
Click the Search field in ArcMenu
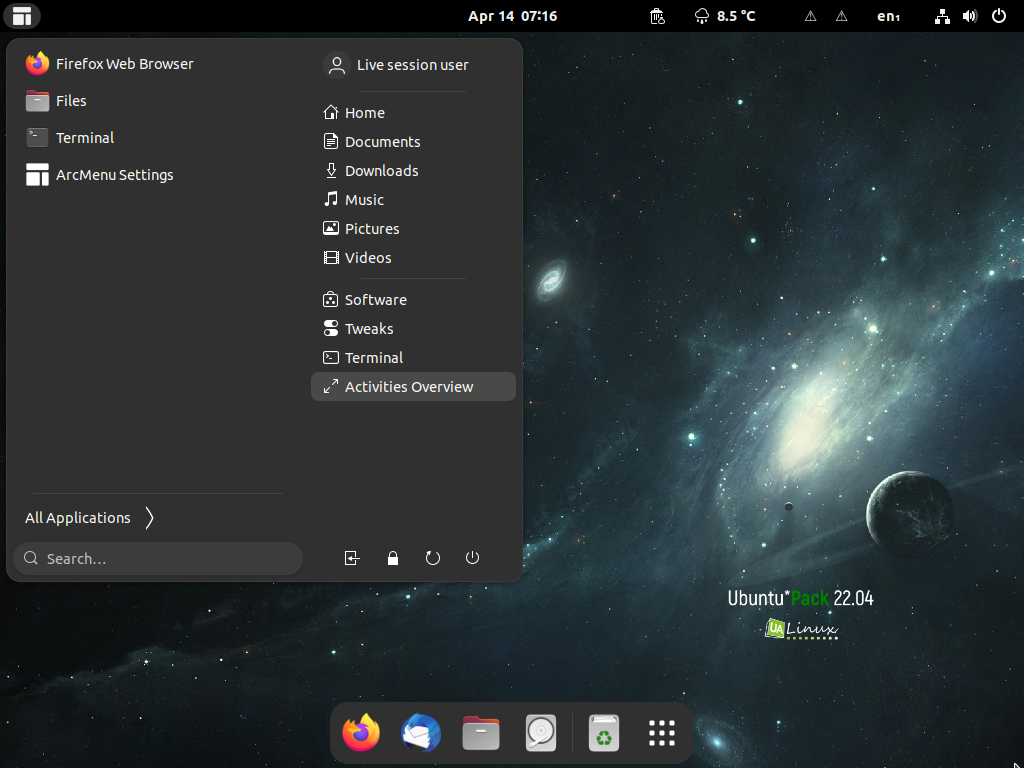click(158, 558)
